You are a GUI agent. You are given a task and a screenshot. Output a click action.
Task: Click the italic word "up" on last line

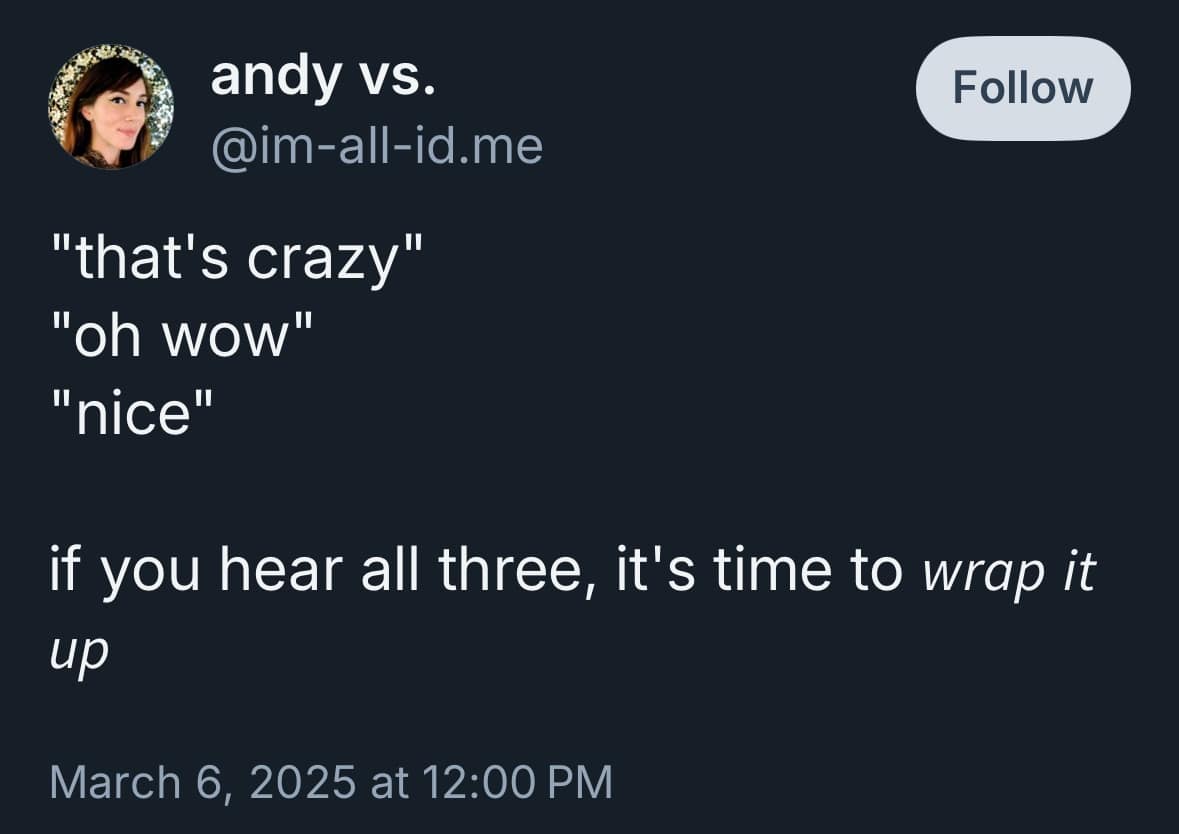[x=78, y=650]
